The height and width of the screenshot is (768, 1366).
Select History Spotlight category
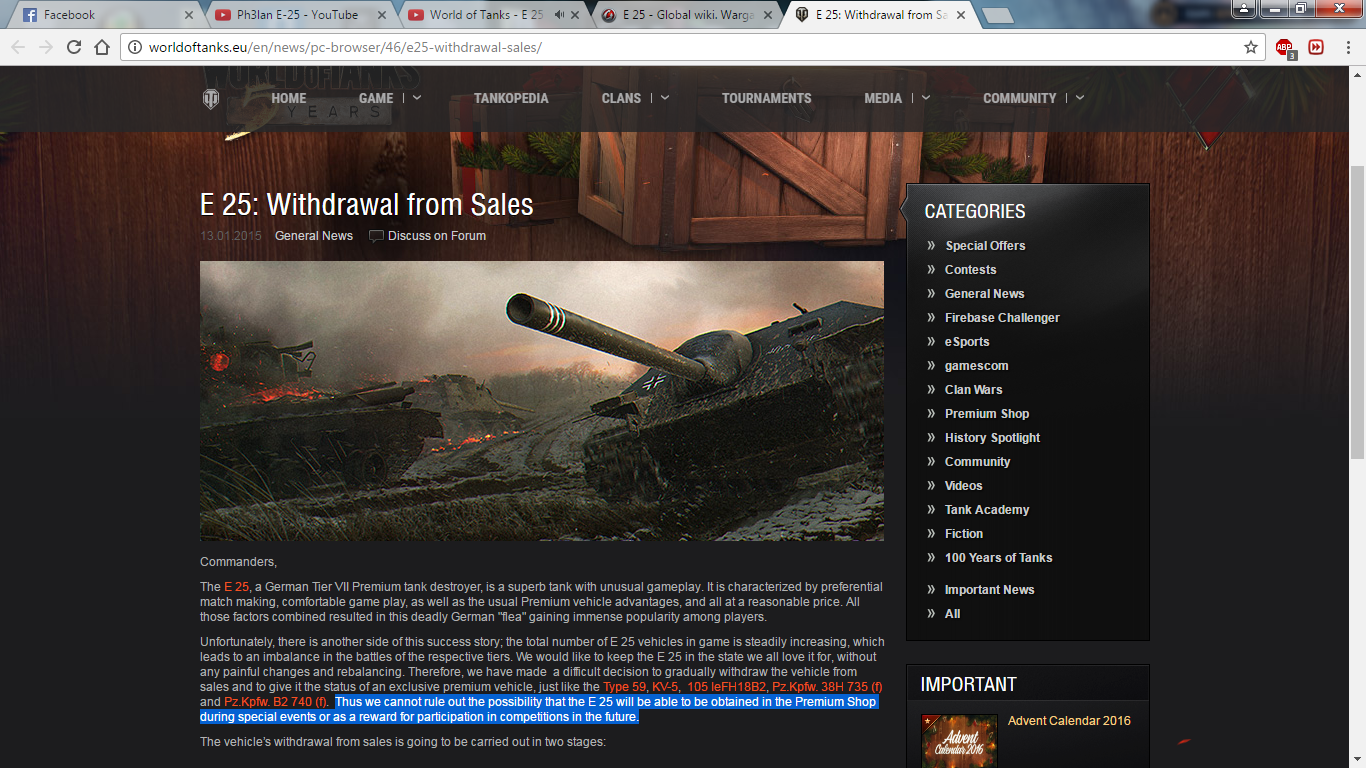point(992,438)
